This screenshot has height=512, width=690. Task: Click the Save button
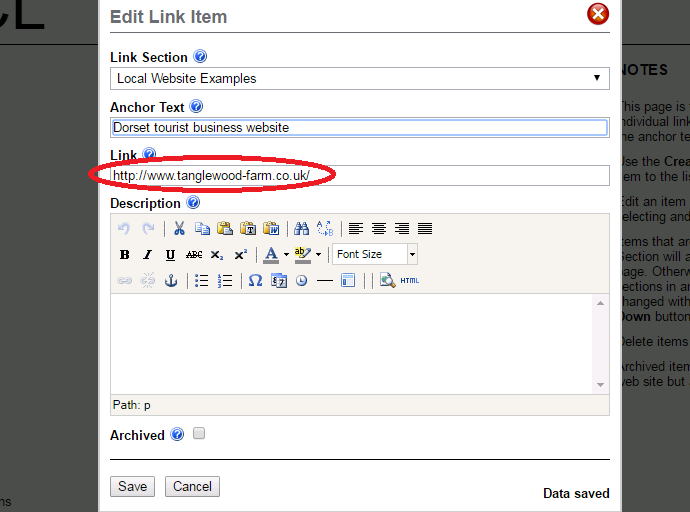tap(132, 486)
